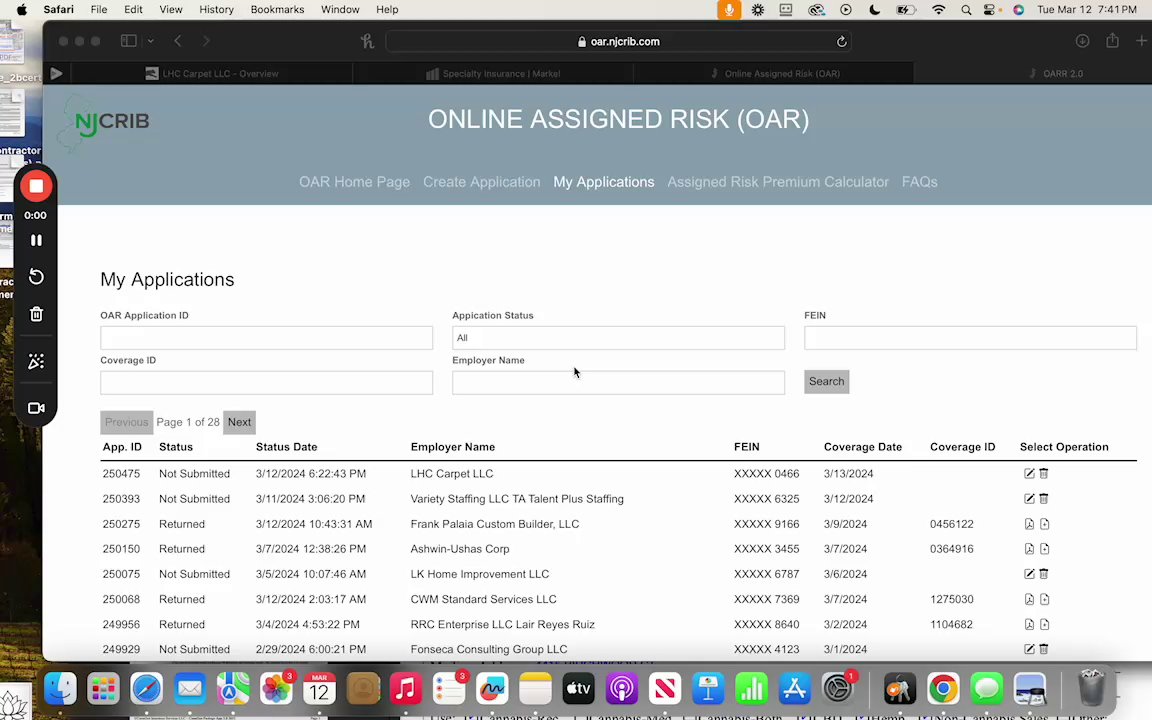
Task: Reload the page in Safari address bar
Action: point(841,42)
